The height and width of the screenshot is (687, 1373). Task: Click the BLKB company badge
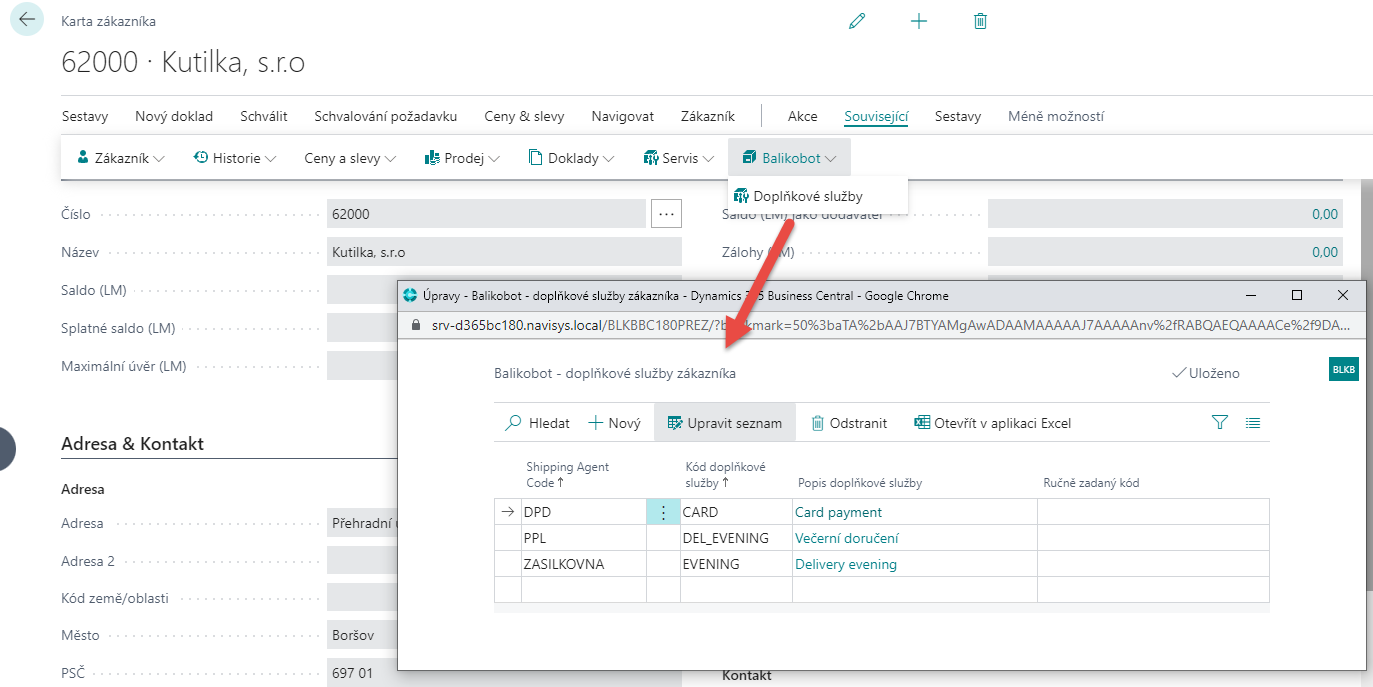[x=1343, y=369]
